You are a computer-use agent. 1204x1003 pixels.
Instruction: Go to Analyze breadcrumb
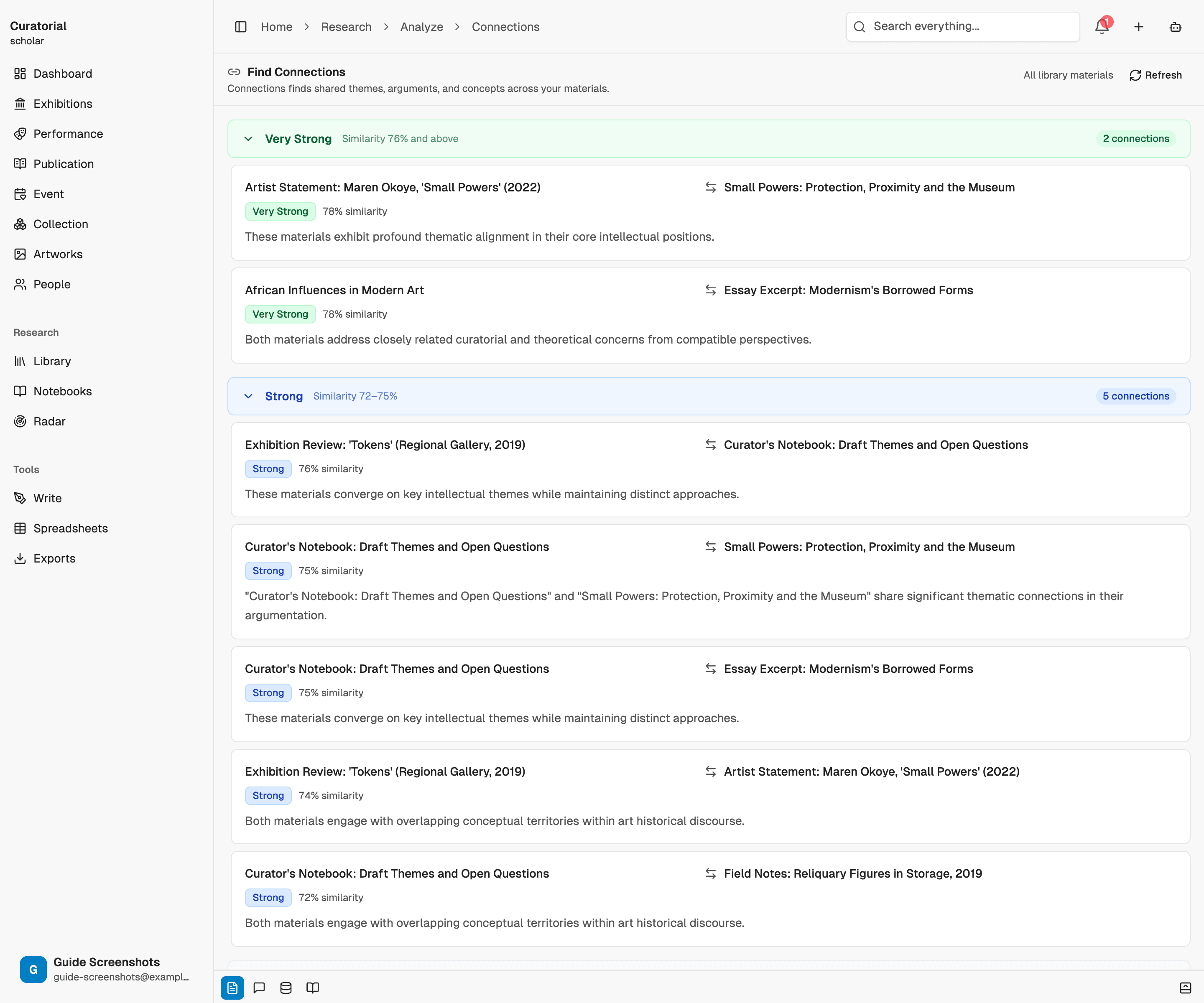pyautogui.click(x=421, y=27)
